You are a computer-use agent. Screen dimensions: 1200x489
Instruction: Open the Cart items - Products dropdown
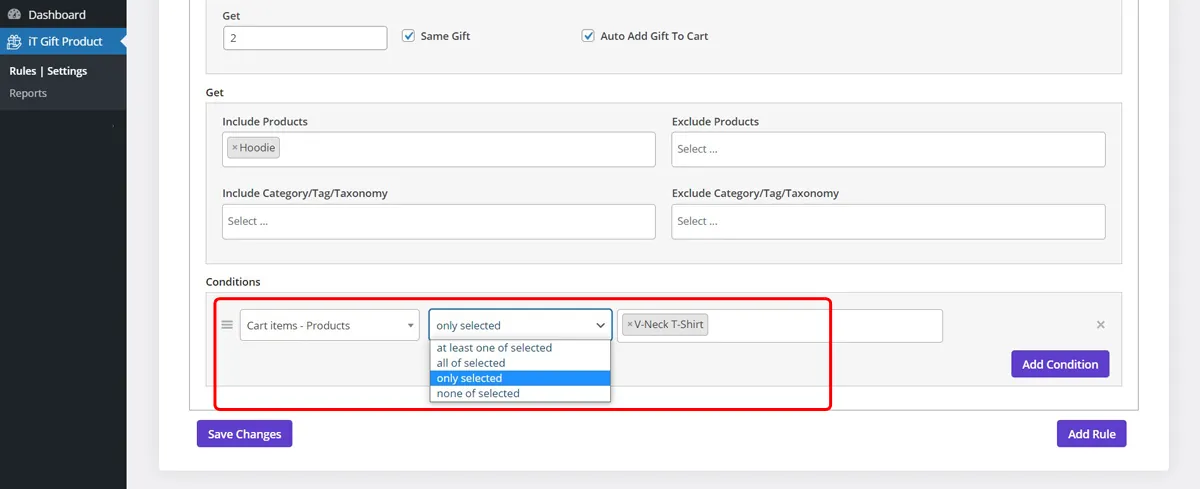tap(330, 325)
